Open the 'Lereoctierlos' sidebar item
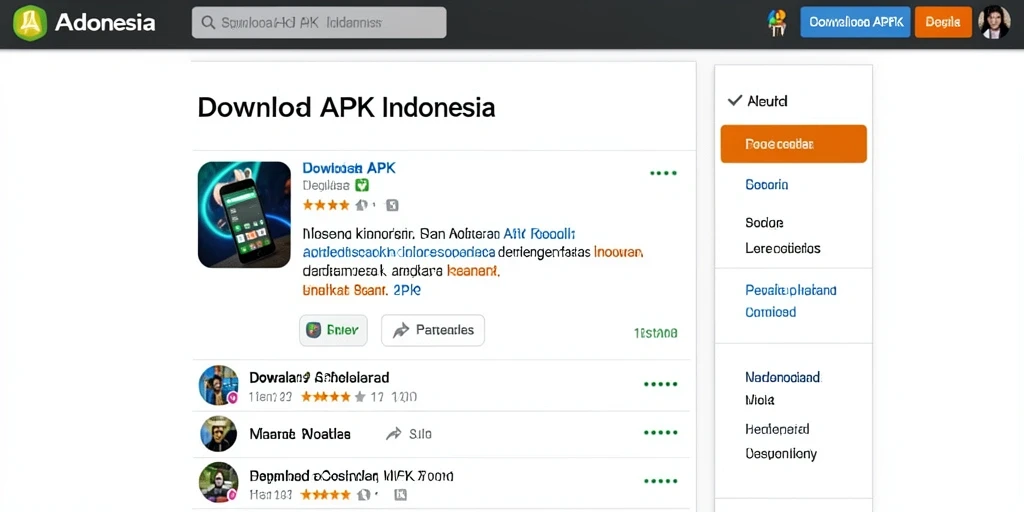 click(x=782, y=248)
